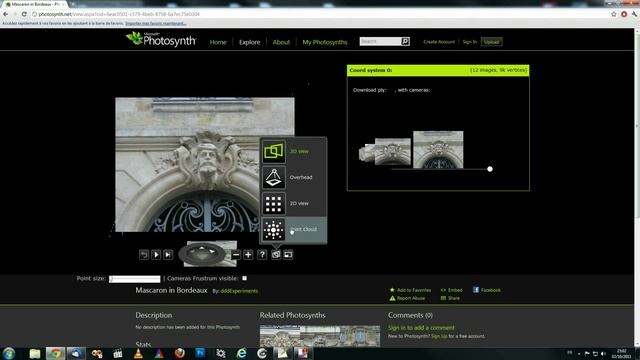
Task: Select the Point Cloud view icon
Action: pos(273,229)
